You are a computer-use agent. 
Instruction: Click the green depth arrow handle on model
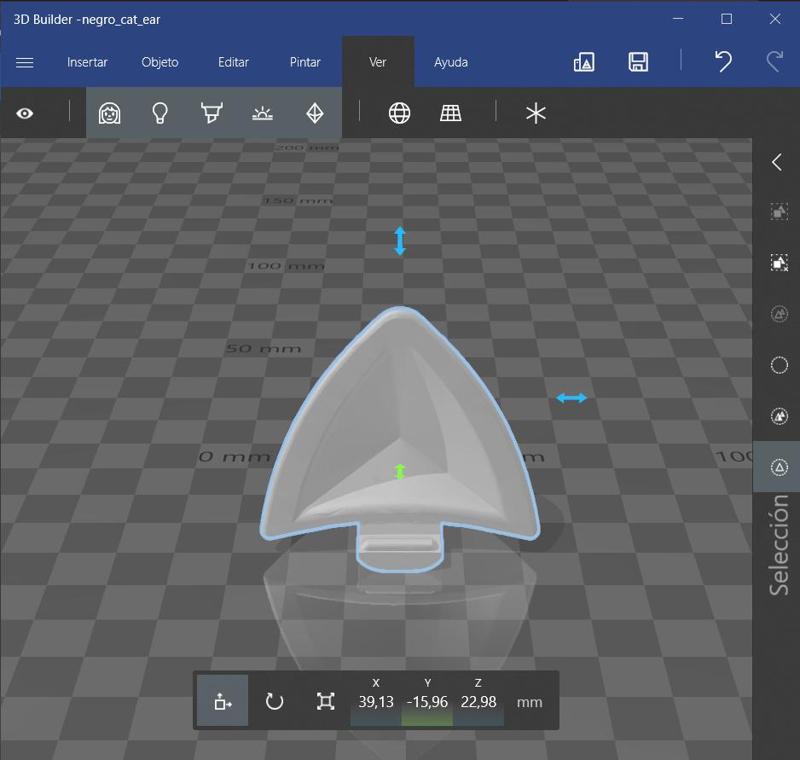click(400, 472)
